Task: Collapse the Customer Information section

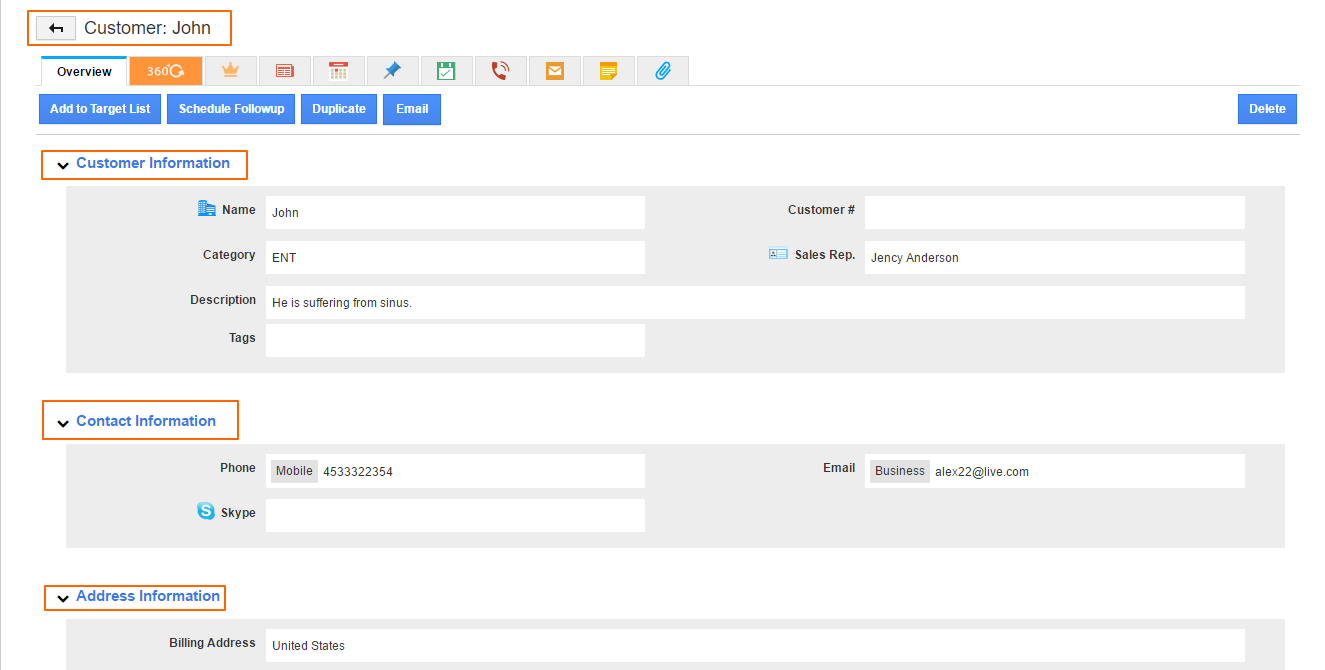Action: (63, 165)
